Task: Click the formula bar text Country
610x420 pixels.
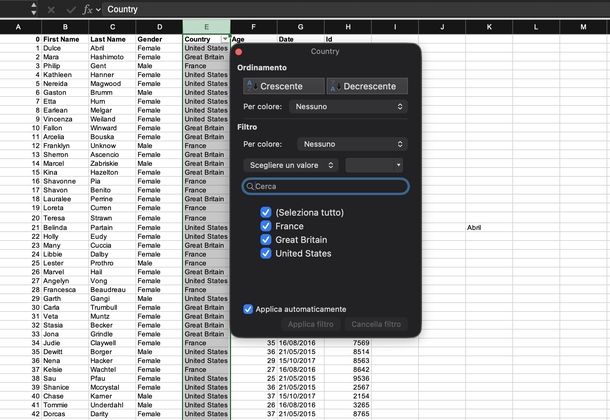Action: pyautogui.click(x=123, y=9)
